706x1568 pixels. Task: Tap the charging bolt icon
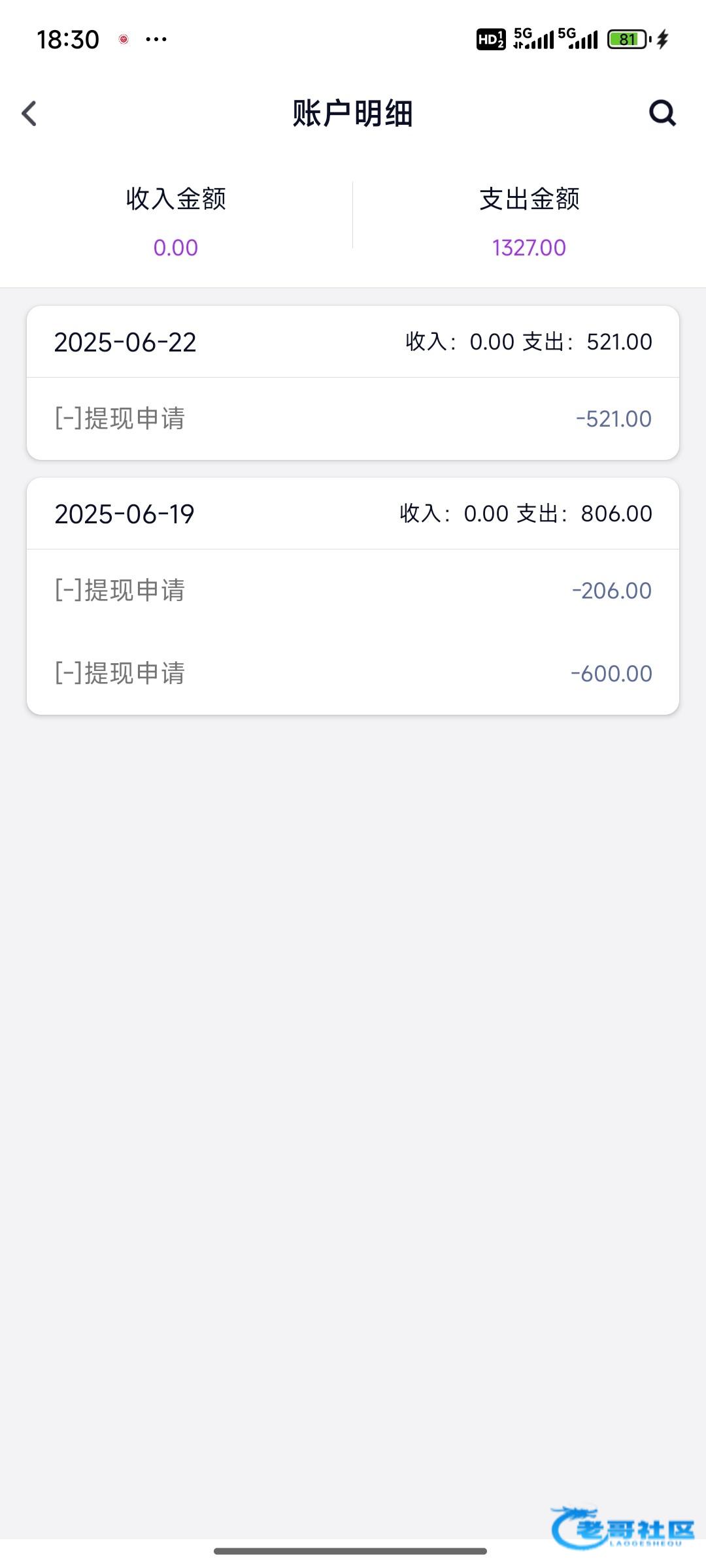click(663, 40)
